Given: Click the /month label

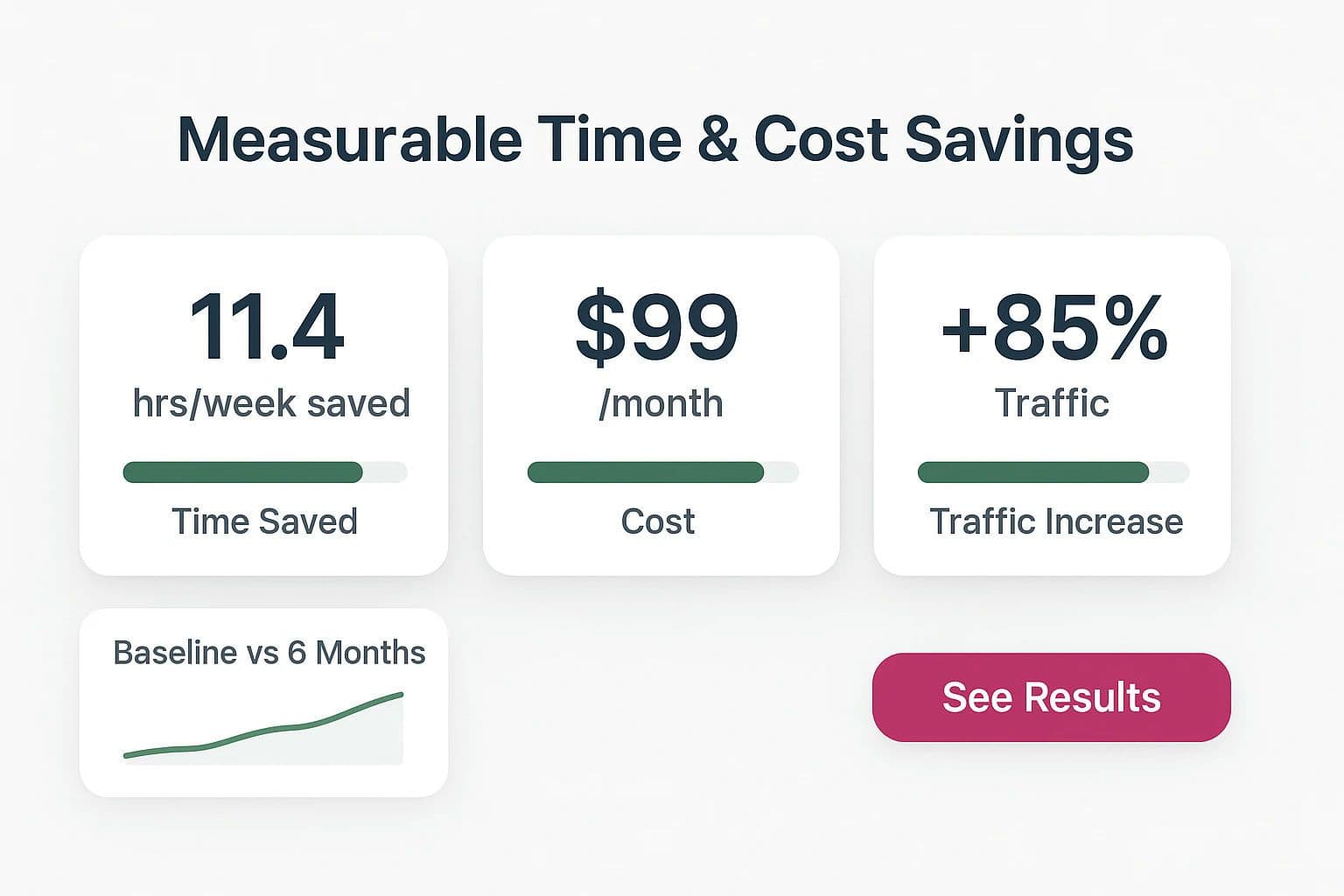Looking at the screenshot, I should 661,403.
